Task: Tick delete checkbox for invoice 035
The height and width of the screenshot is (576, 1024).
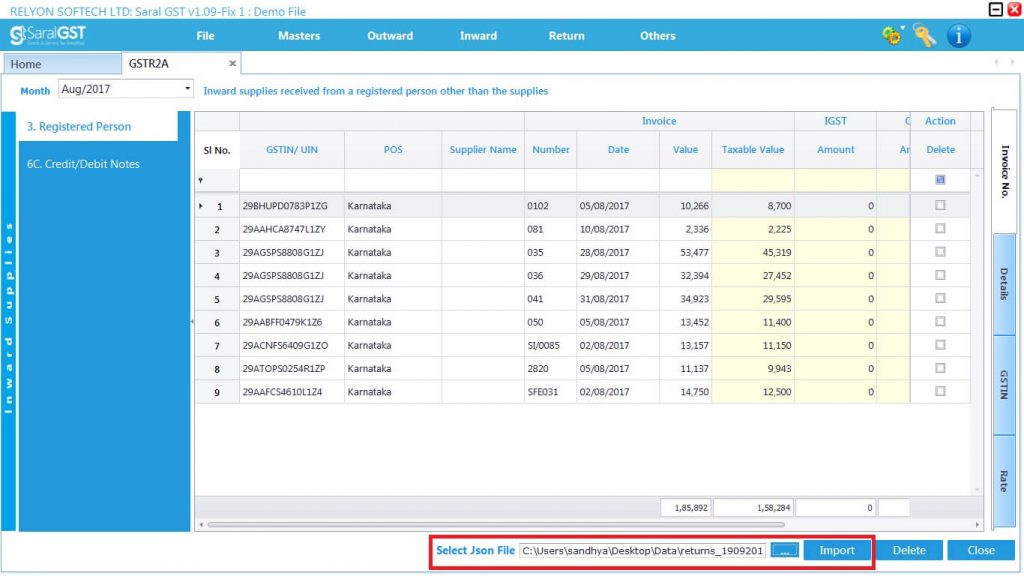Action: (x=940, y=251)
